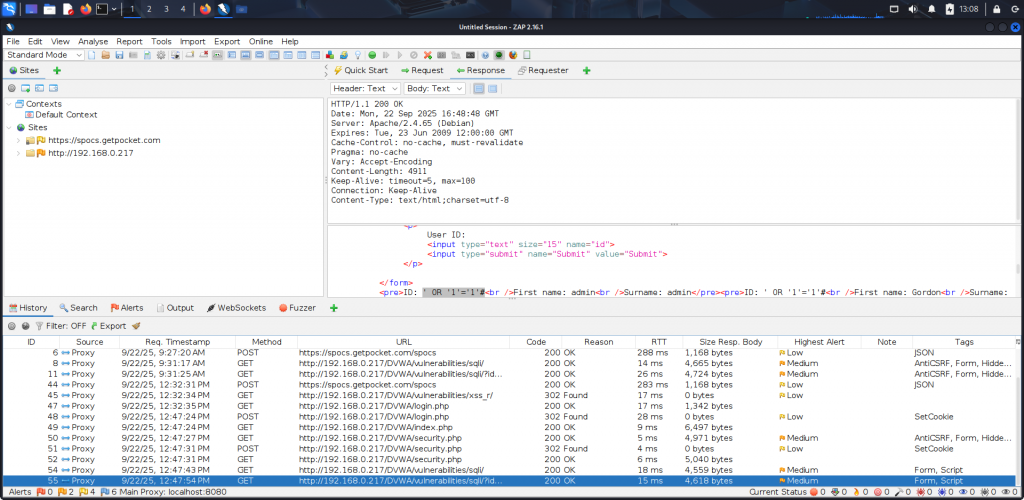Click the red X break-points icon in toolbar
The image size is (1024, 500).
428,55
